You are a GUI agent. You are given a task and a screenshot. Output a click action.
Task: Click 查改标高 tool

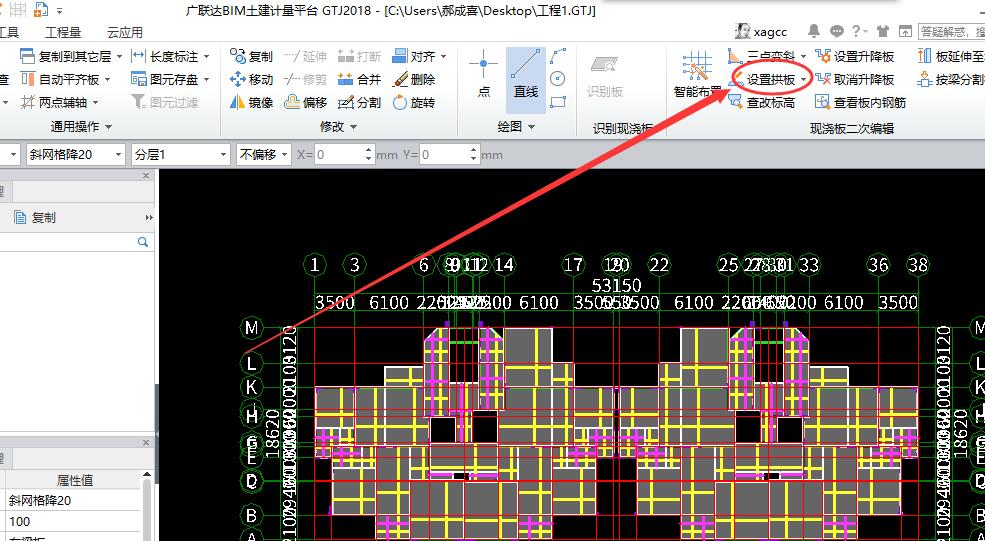coord(761,102)
